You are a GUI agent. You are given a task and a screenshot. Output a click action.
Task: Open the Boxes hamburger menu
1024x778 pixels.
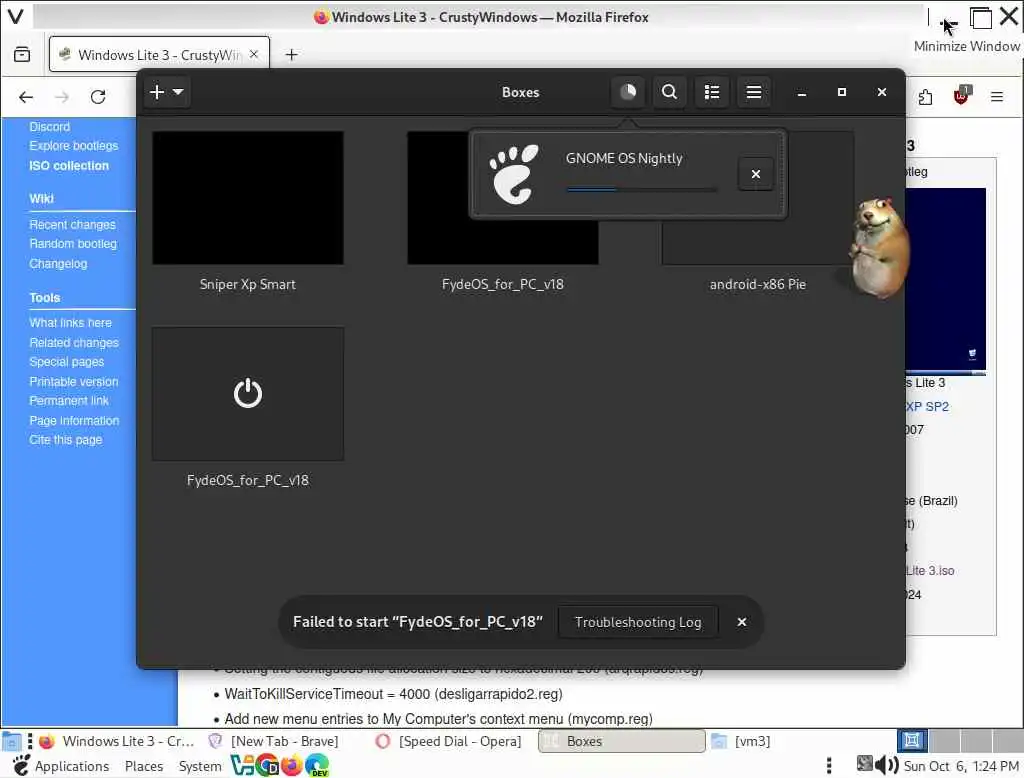click(754, 92)
